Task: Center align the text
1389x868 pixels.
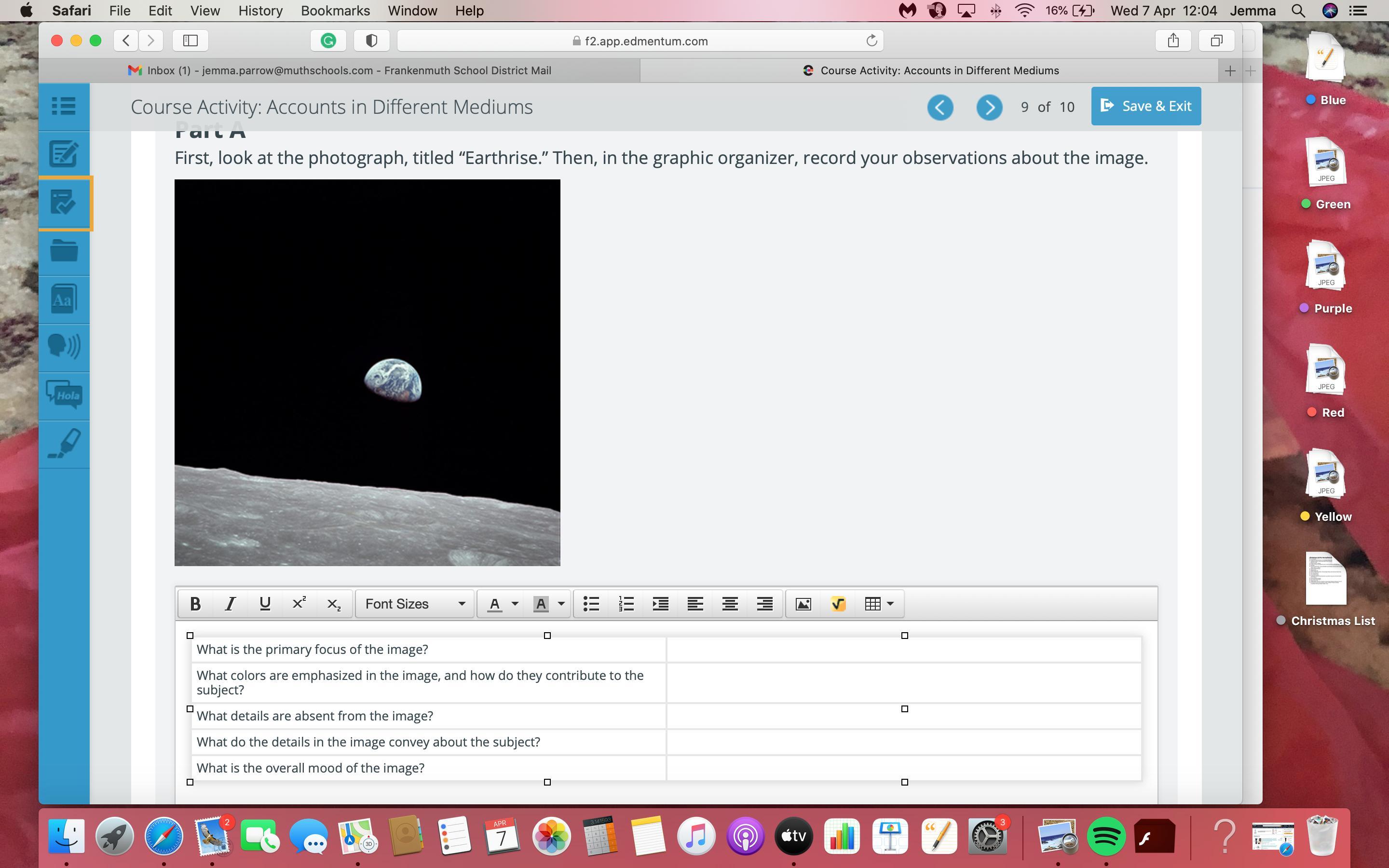Action: (x=730, y=603)
